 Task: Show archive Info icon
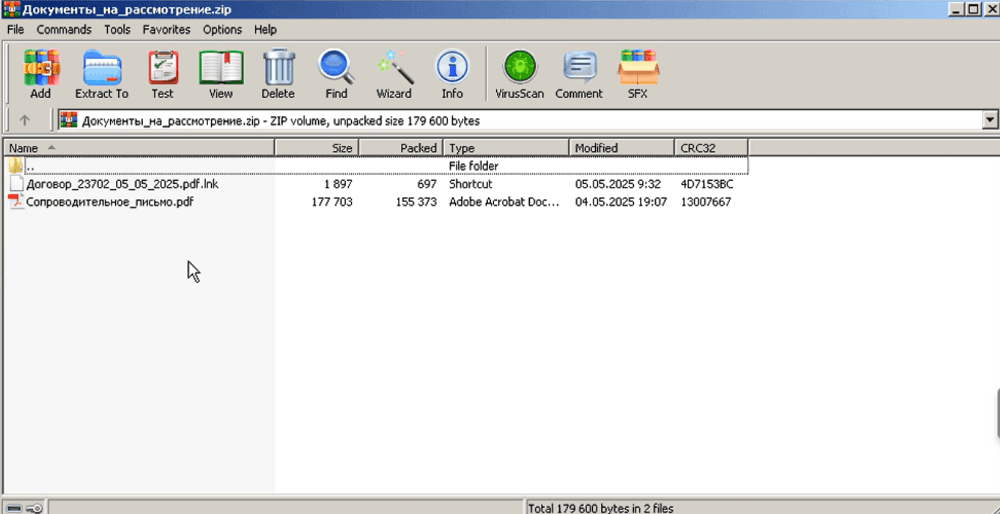coord(452,74)
